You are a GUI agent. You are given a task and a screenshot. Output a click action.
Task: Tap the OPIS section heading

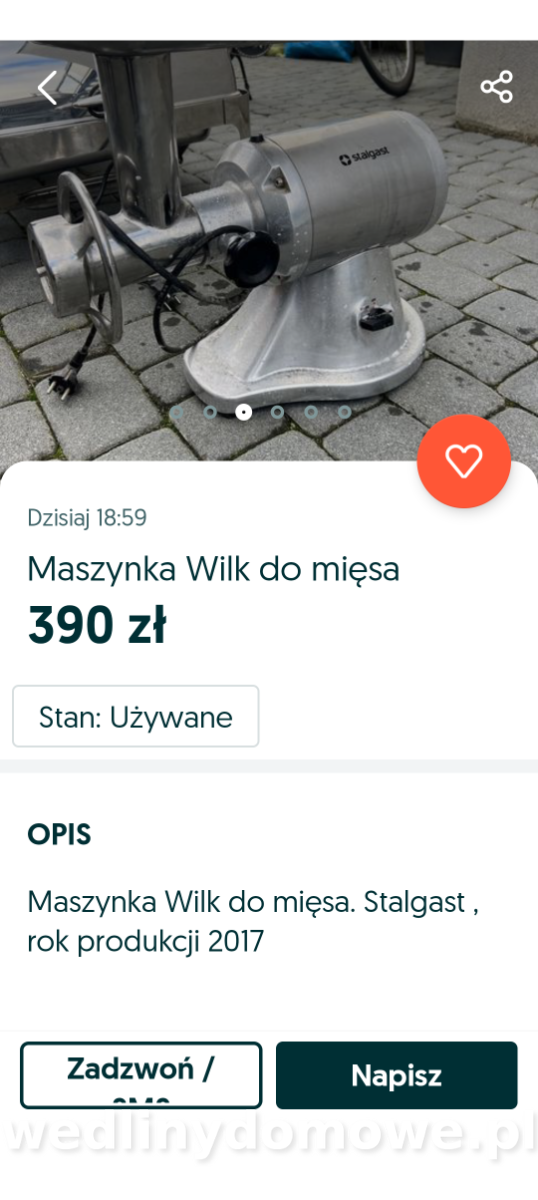pos(59,835)
